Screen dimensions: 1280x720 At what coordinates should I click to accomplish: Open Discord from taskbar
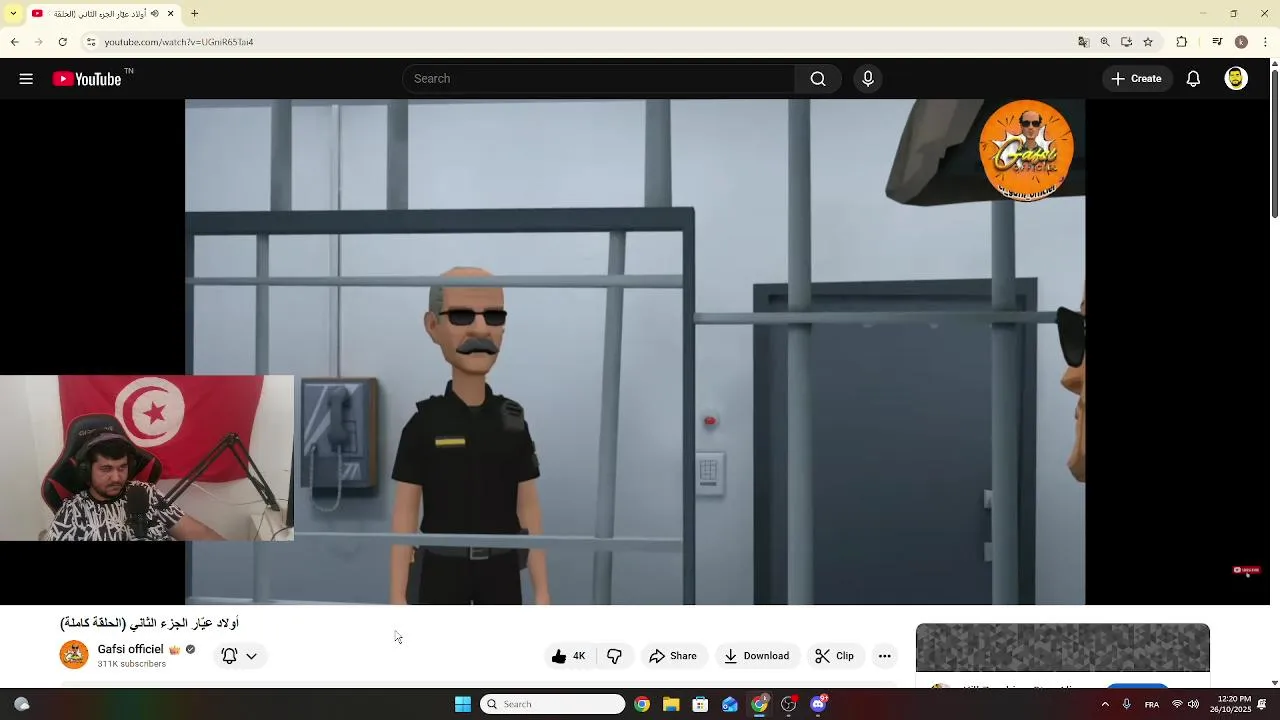click(819, 704)
